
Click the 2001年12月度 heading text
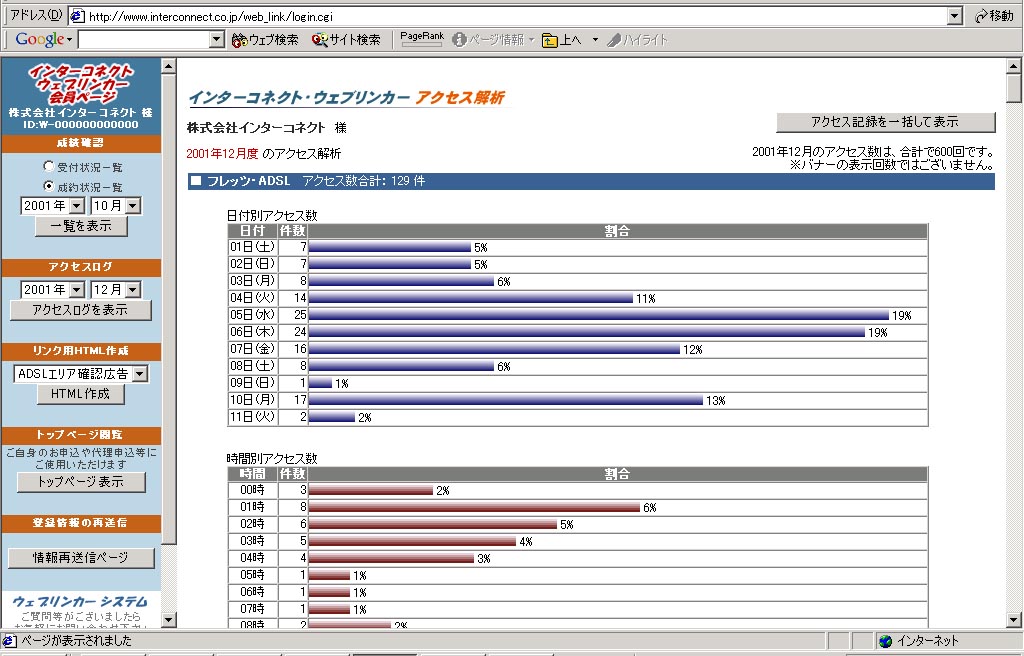tap(222, 154)
